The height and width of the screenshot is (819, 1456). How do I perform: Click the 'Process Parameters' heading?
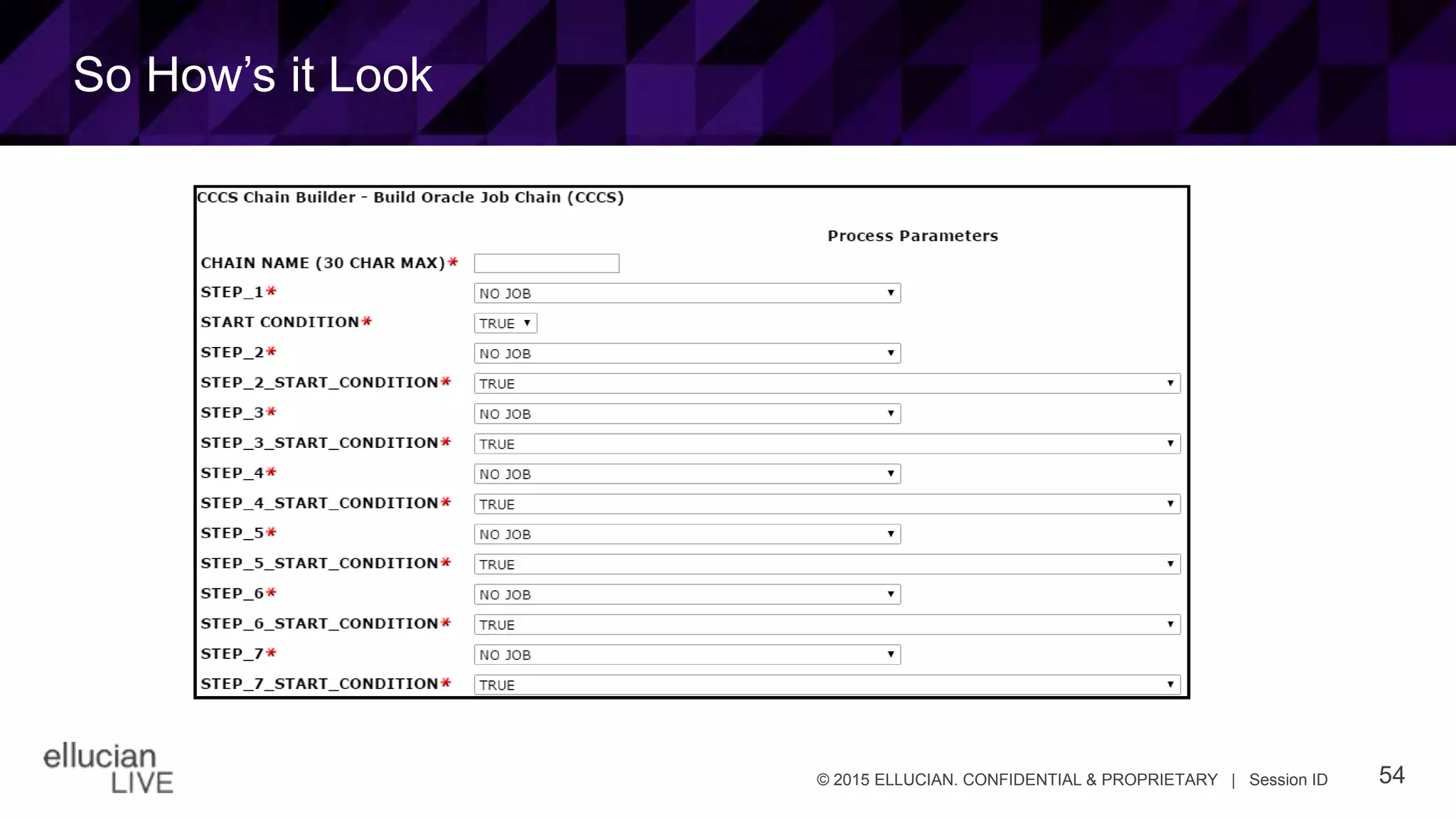(913, 236)
